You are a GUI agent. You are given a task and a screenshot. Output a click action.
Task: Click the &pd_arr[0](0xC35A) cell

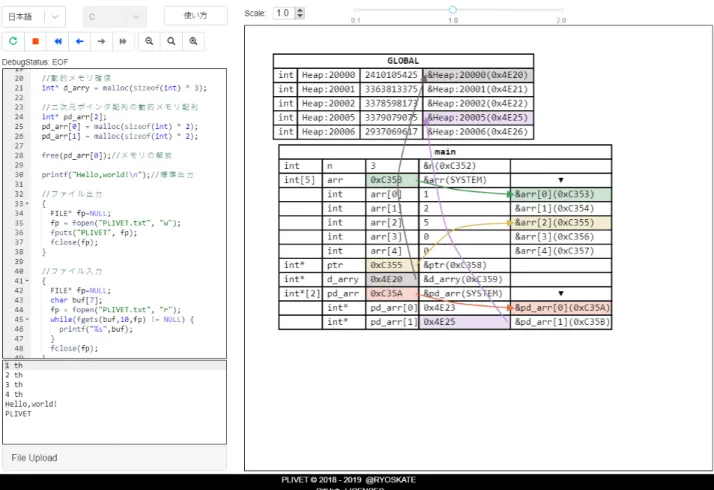[x=561, y=307]
